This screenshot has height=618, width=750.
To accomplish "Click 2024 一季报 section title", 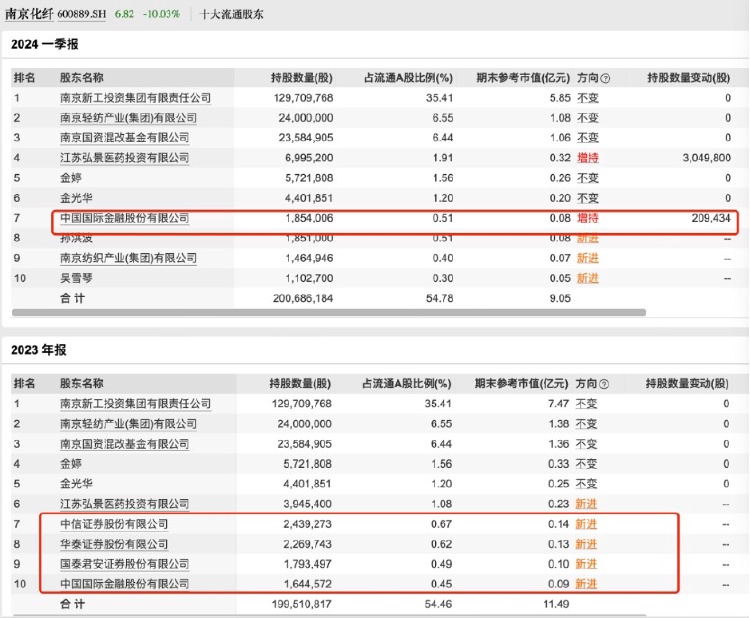I will [44, 44].
